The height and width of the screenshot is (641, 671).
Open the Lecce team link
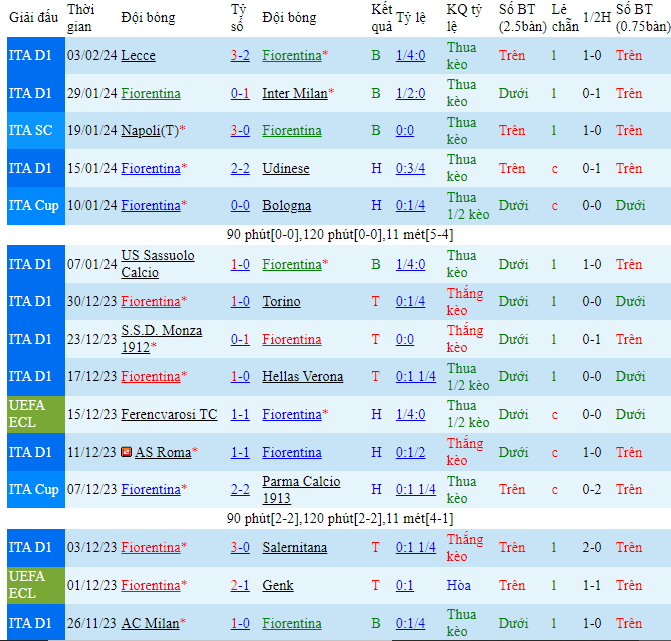pyautogui.click(x=138, y=56)
